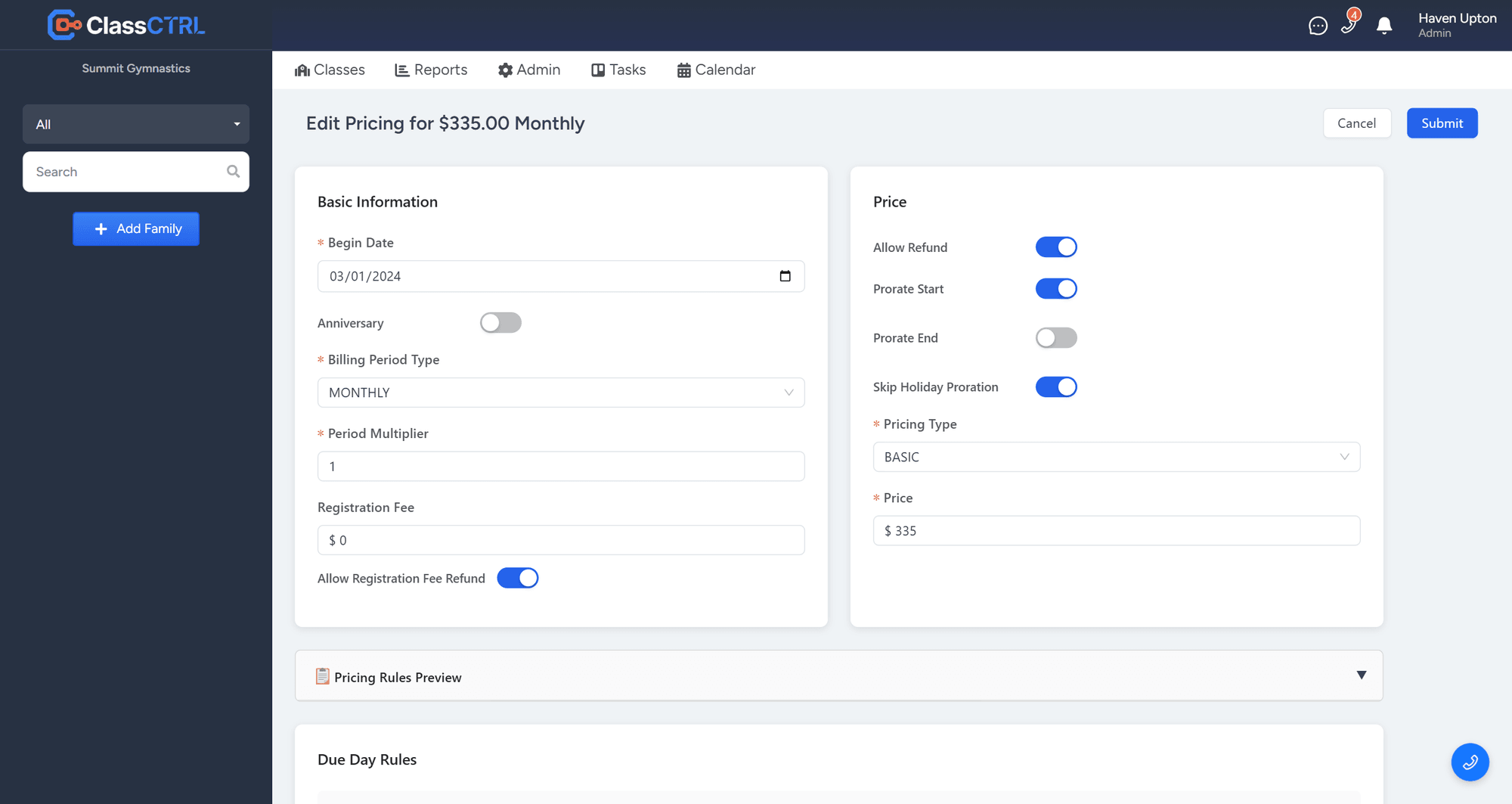Click the Classes building icon
This screenshot has width=1512, height=804.
[302, 70]
